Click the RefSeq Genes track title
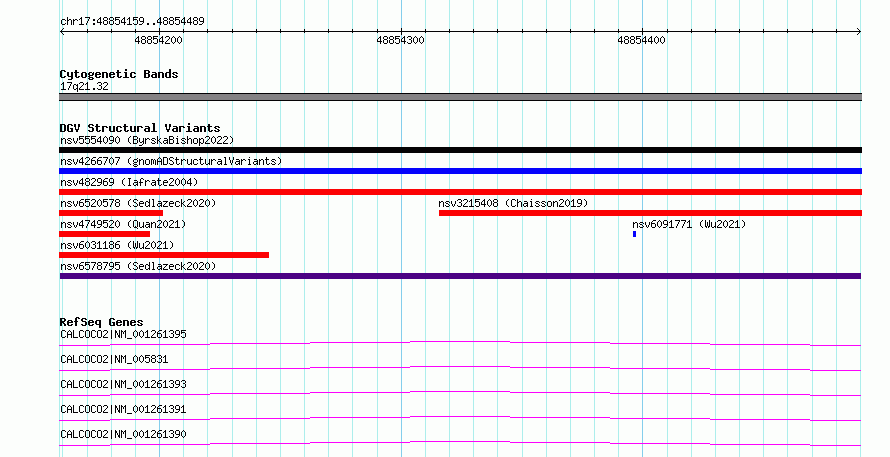Screen dimensions: 890x457 coord(101,322)
